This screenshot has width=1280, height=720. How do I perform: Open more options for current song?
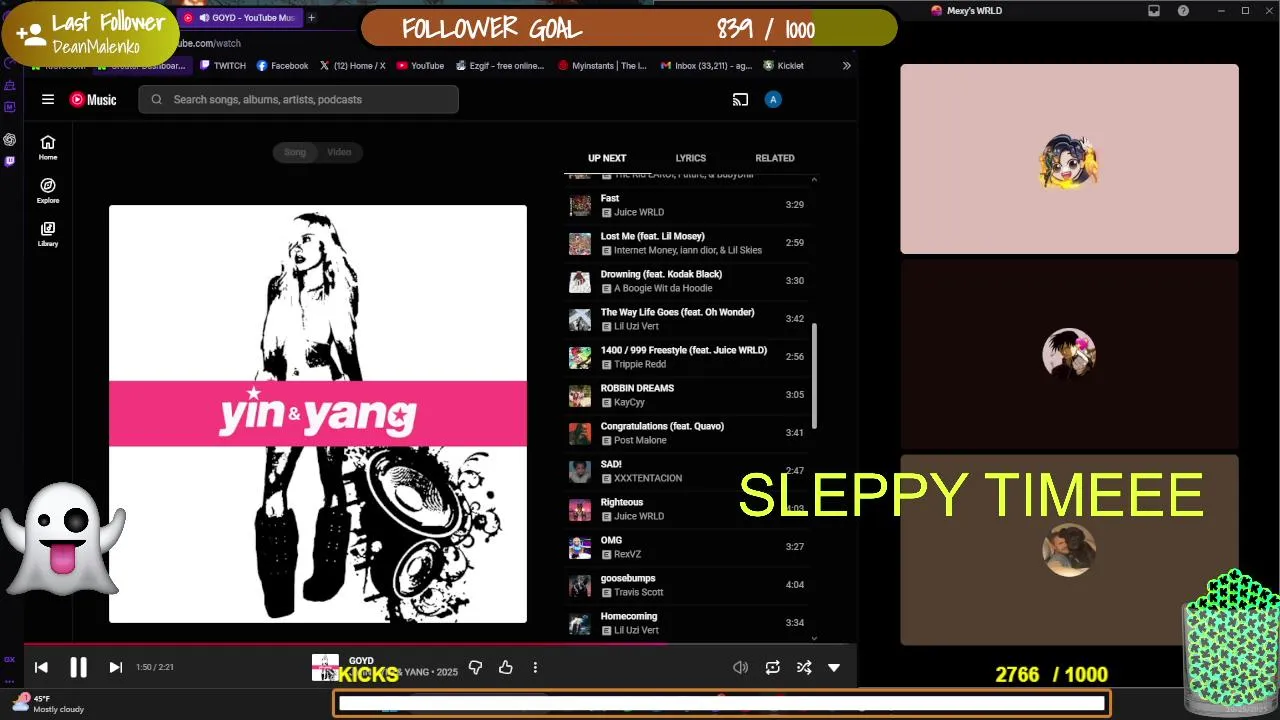coord(535,667)
